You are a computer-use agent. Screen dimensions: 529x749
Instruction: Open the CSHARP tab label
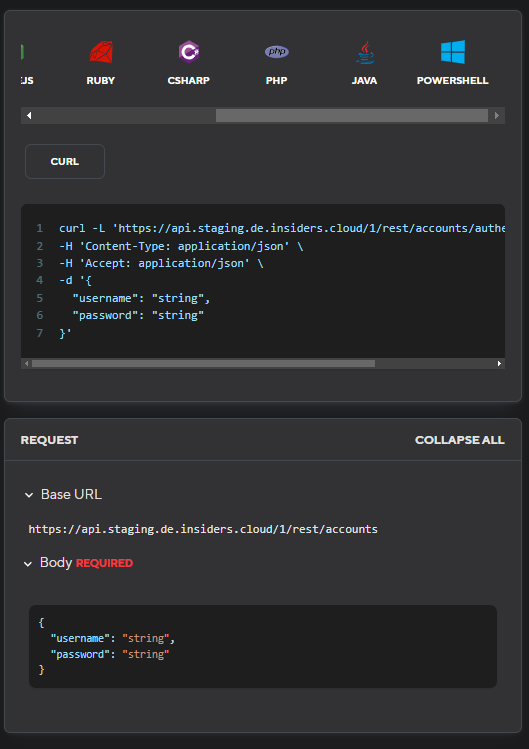tap(188, 81)
